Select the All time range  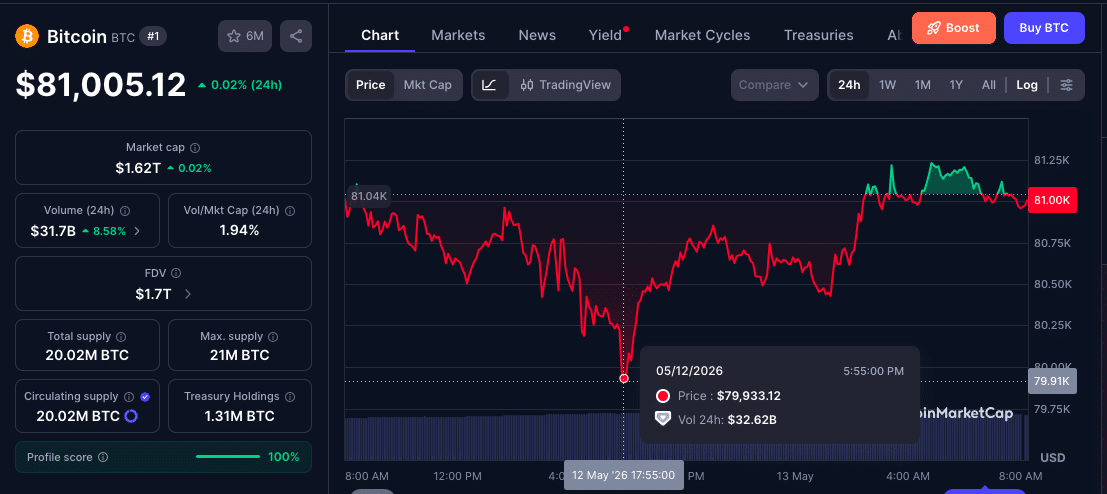[988, 85]
